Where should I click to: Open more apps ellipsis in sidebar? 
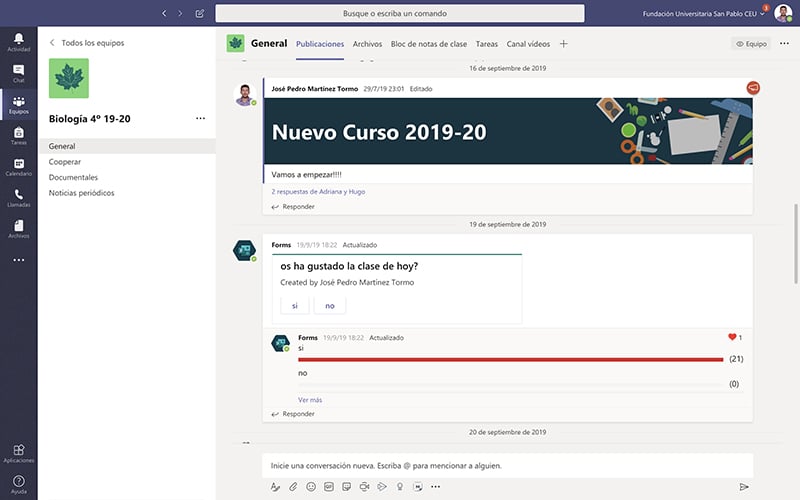(x=18, y=260)
